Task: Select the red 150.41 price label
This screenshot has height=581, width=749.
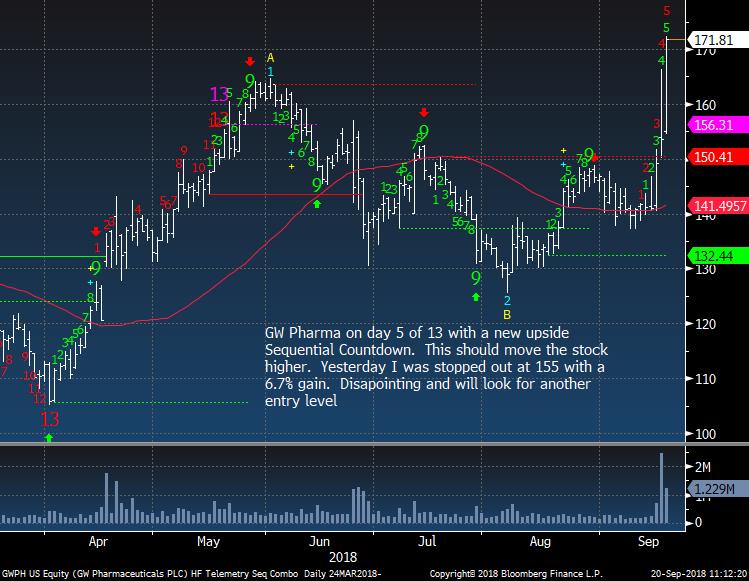Action: (717, 157)
